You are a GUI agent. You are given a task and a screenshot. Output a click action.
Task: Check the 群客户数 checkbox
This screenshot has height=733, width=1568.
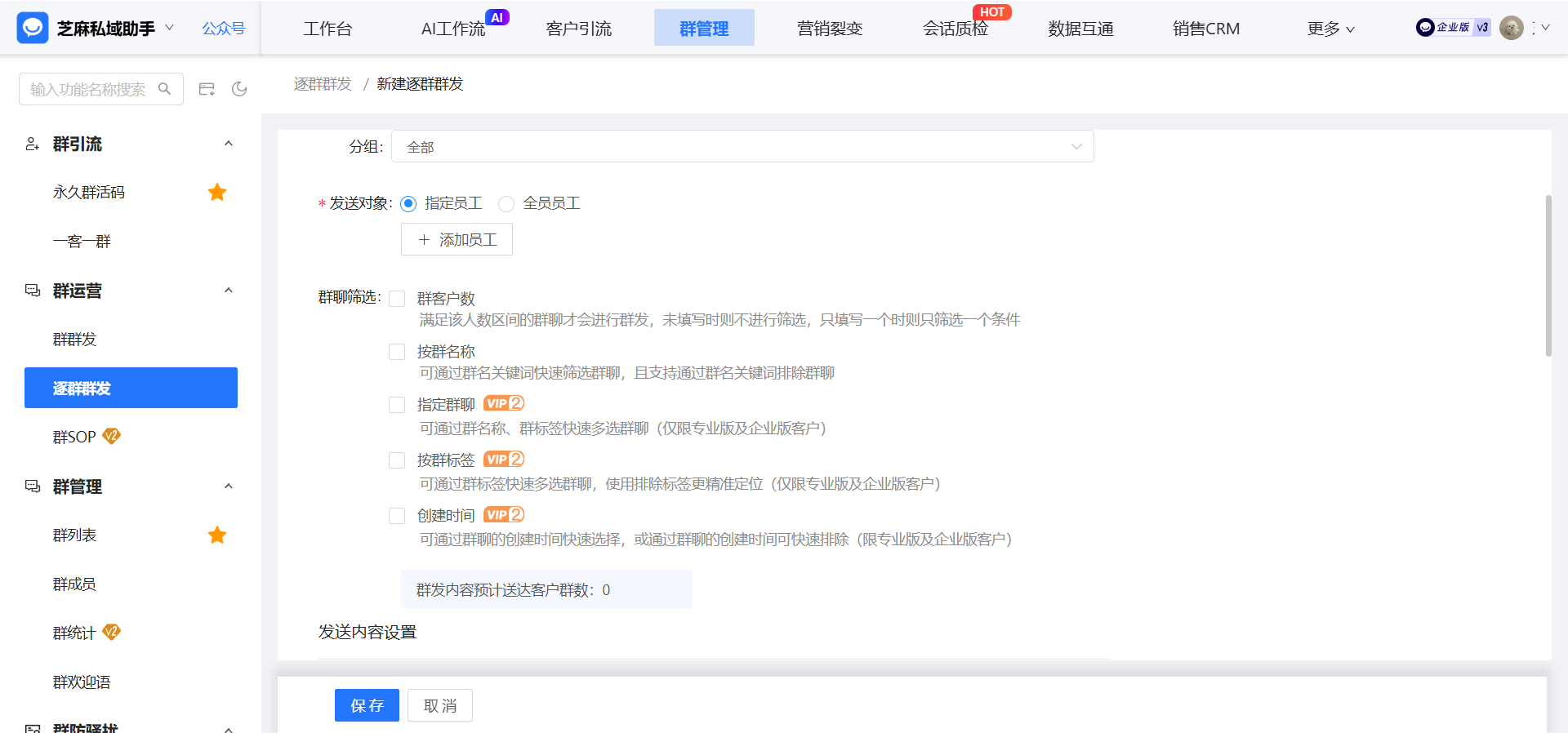[x=397, y=299]
